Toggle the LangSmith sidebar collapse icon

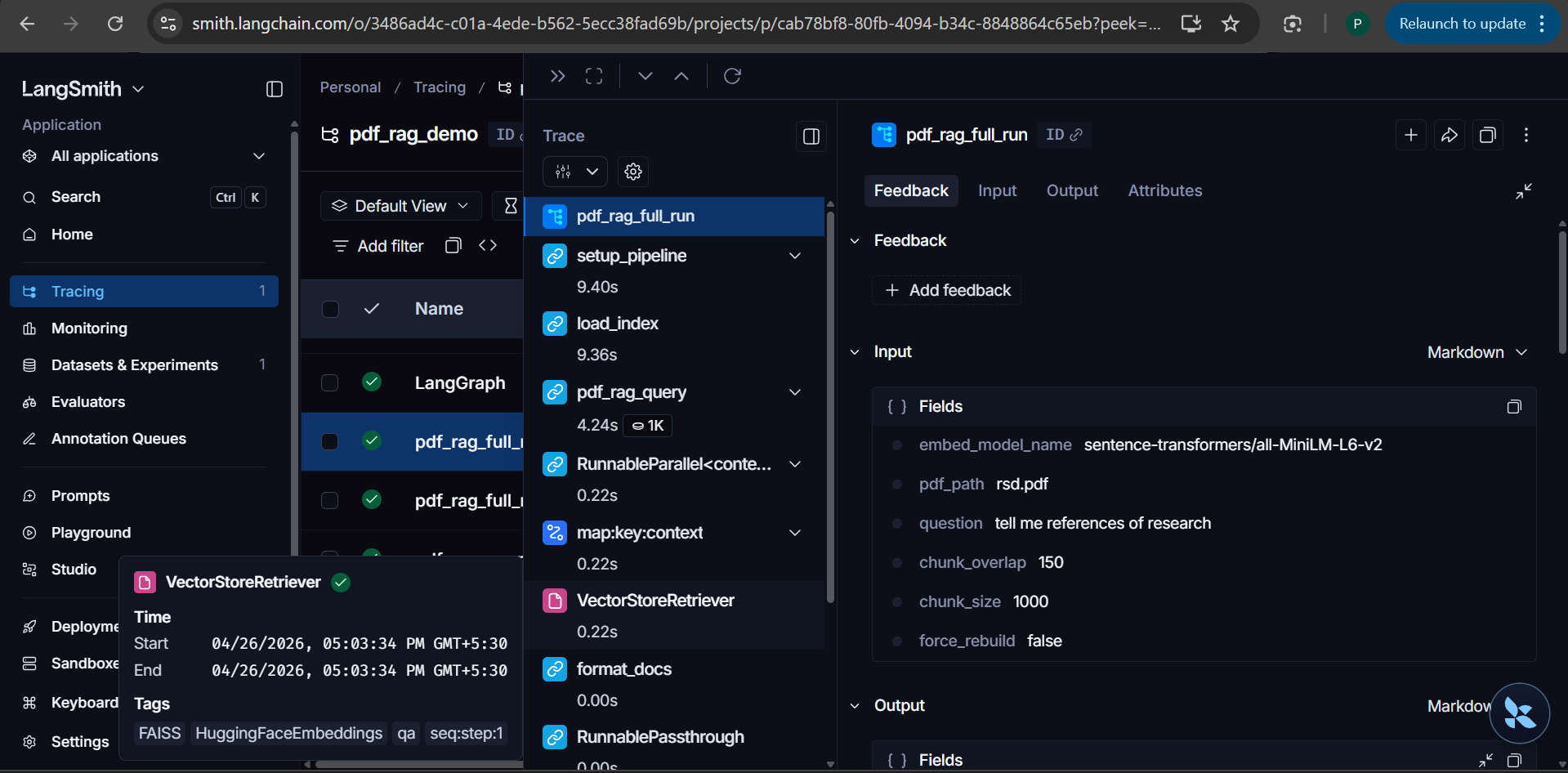275,89
